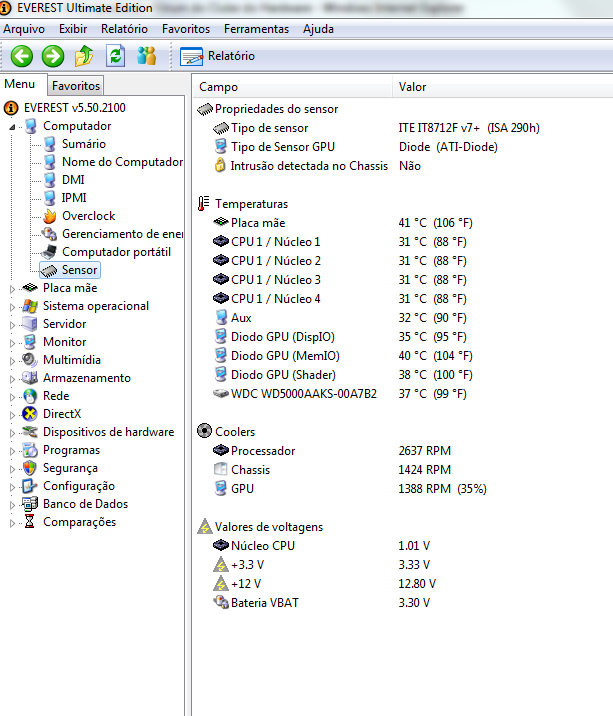Click the 12.80 V value
Viewport: 613px width, 716px height.
tap(417, 584)
